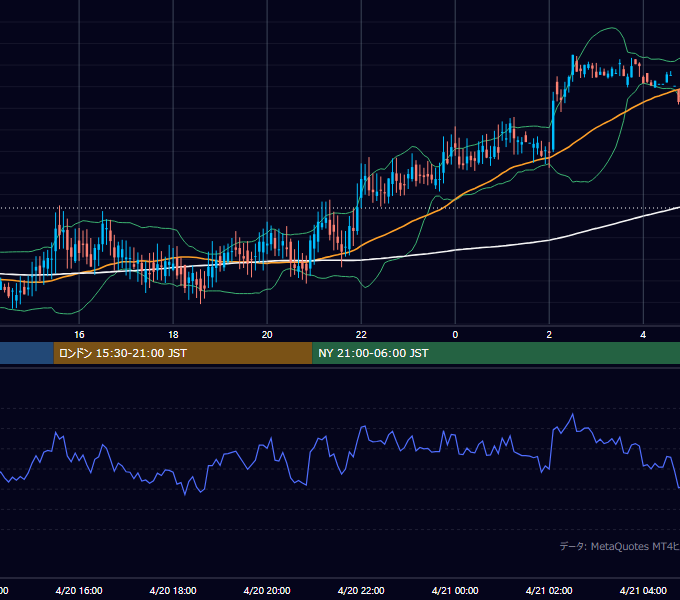Click the '16' hour axis label
The width and height of the screenshot is (680, 600).
[79, 335]
